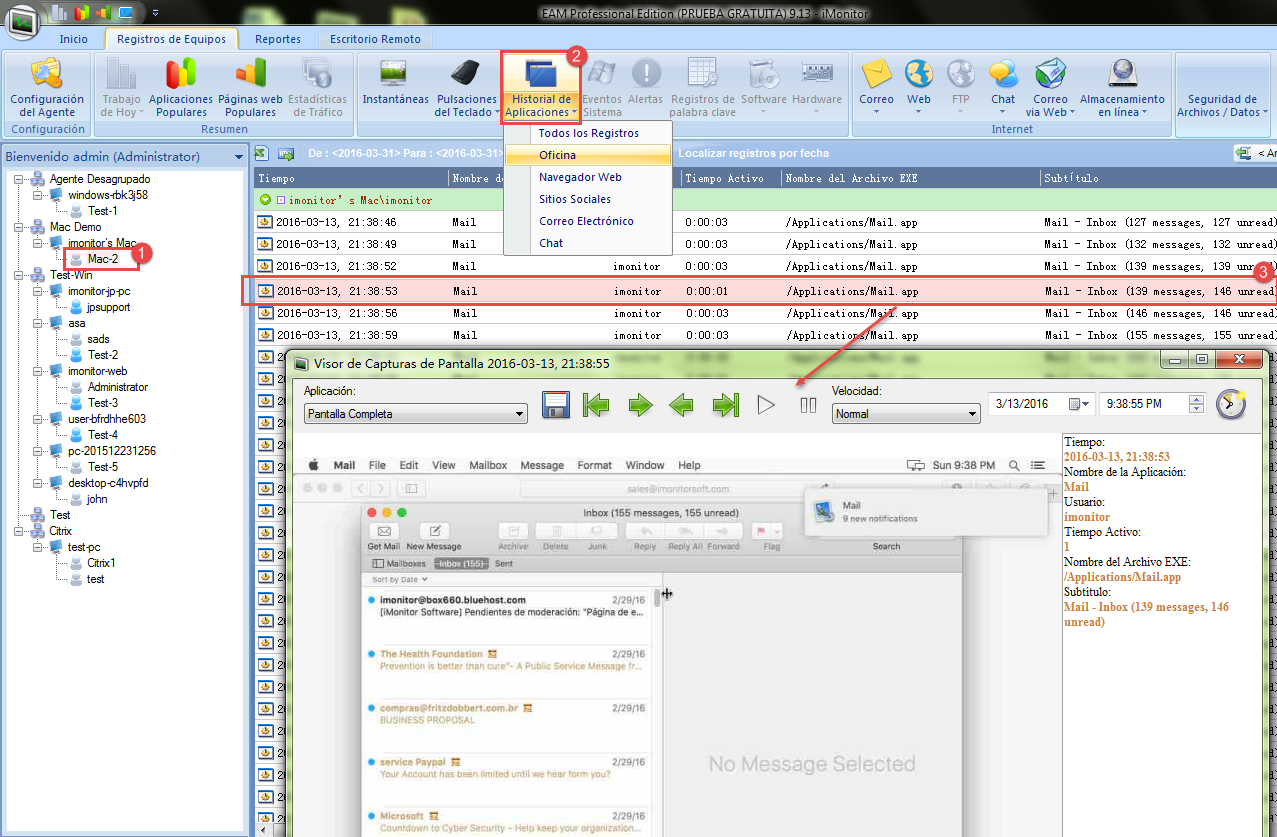
Task: Select the Mac-2 user in tree
Action: [103, 259]
